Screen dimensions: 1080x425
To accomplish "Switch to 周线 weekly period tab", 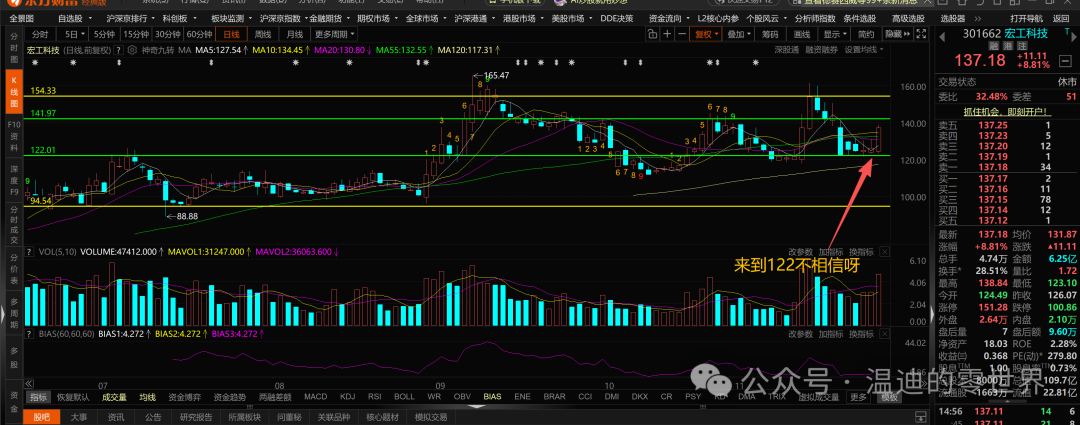I will [x=262, y=34].
